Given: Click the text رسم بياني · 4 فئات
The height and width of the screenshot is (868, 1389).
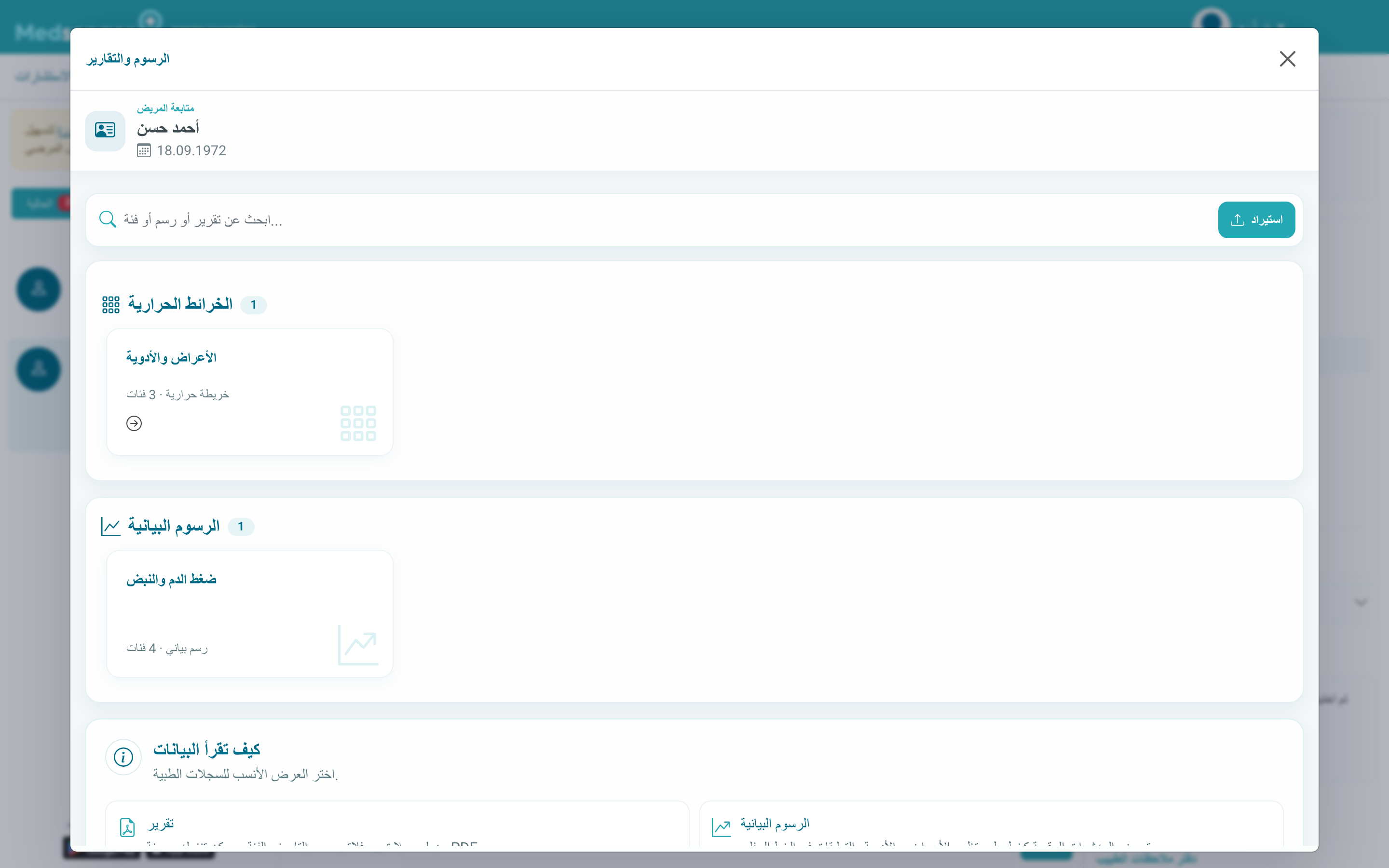Looking at the screenshot, I should pos(167,648).
